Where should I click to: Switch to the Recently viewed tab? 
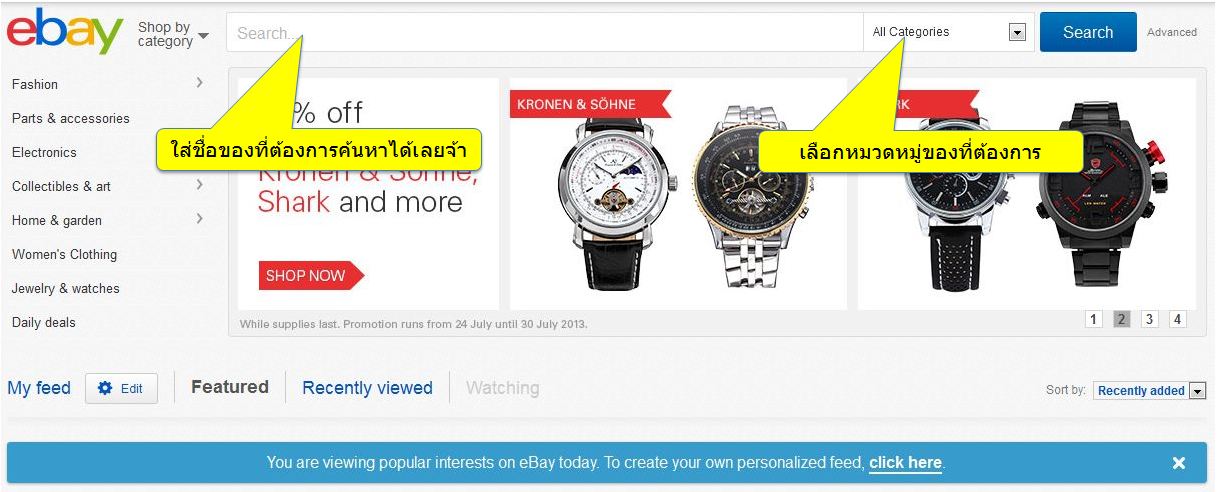(x=367, y=388)
